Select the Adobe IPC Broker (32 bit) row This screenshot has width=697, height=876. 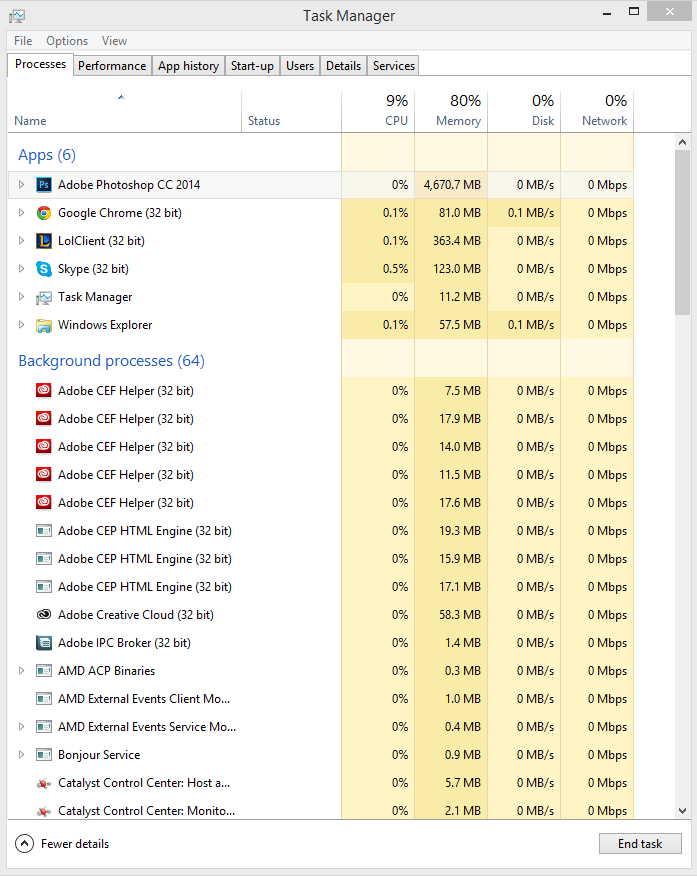click(321, 643)
